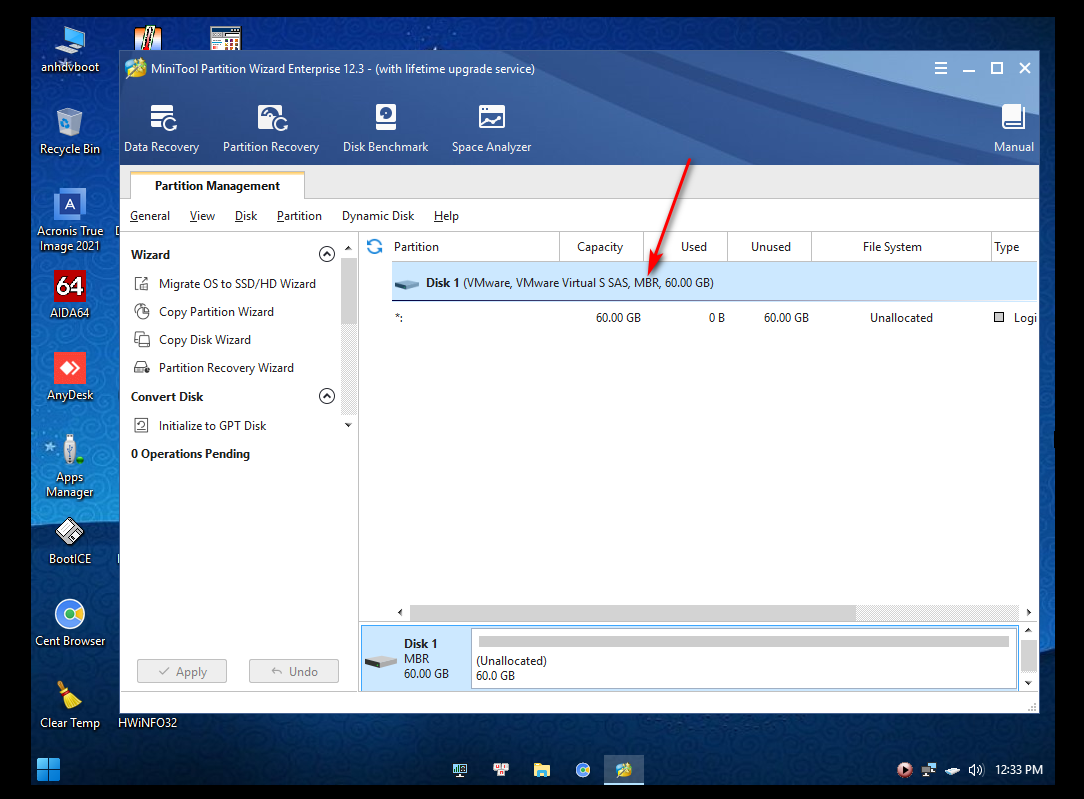Open the hamburger menu in the title bar
1084x799 pixels.
[x=940, y=68]
